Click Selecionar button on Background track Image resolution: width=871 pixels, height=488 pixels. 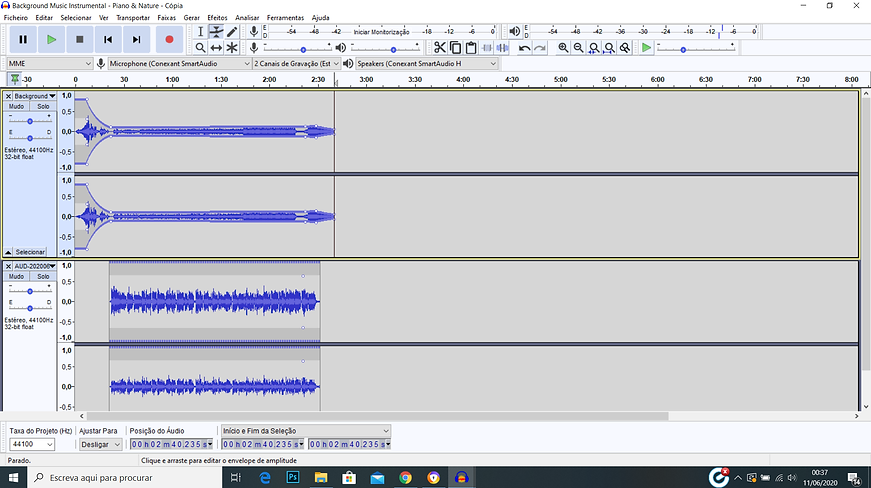pos(30,251)
